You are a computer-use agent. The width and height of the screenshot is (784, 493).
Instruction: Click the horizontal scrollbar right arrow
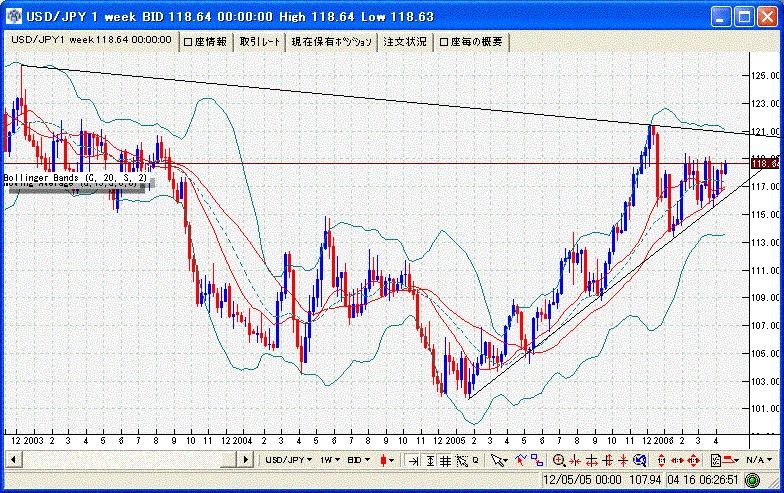click(x=247, y=459)
